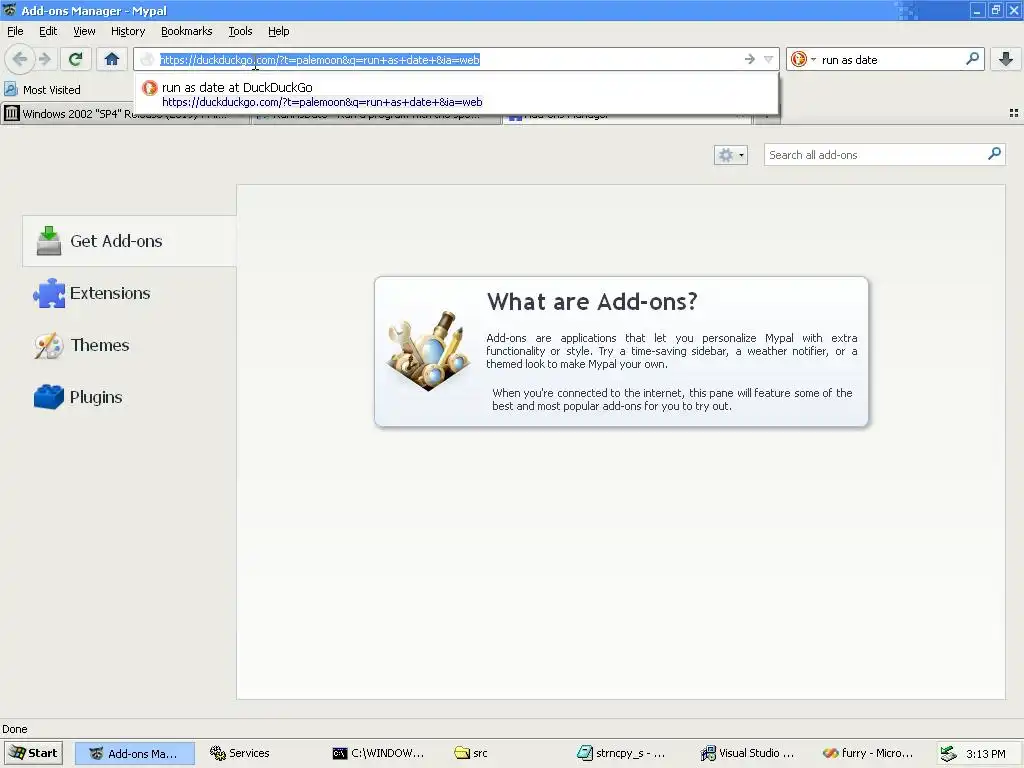
Task: Switch to the Visual Studio taskbar window
Action: (747, 753)
